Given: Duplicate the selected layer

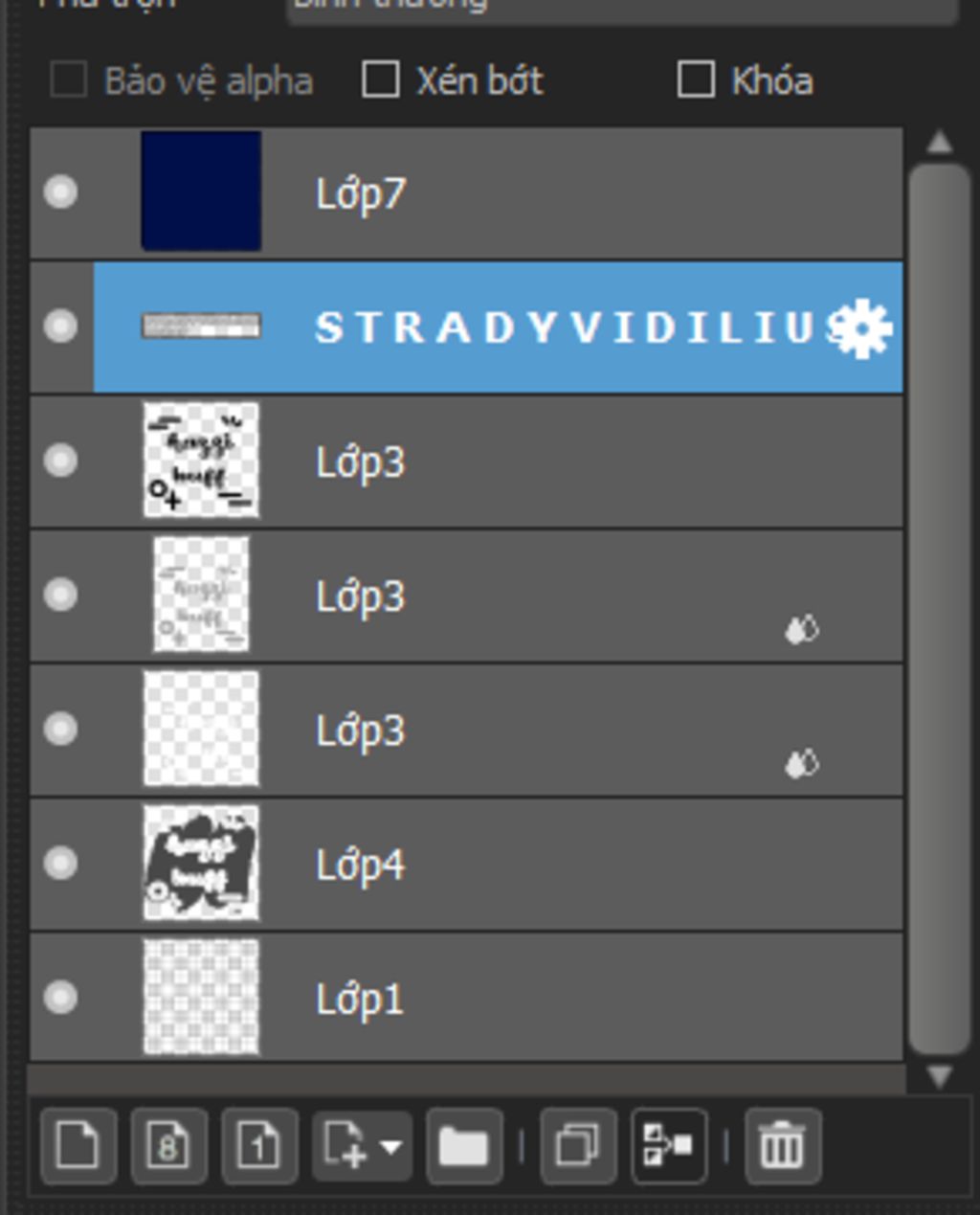Looking at the screenshot, I should 577,1146.
